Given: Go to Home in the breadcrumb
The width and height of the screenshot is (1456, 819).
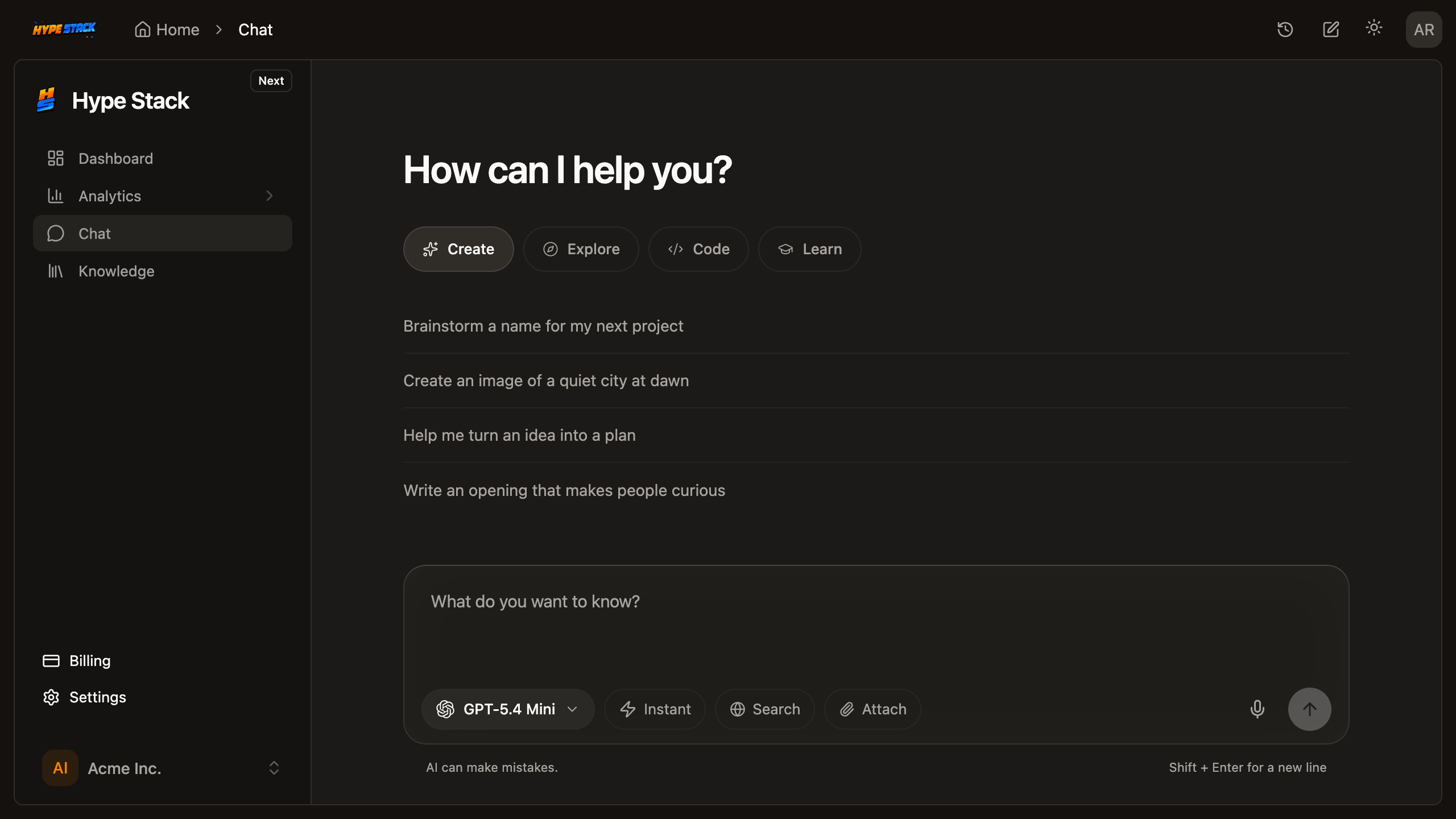Looking at the screenshot, I should 167,30.
